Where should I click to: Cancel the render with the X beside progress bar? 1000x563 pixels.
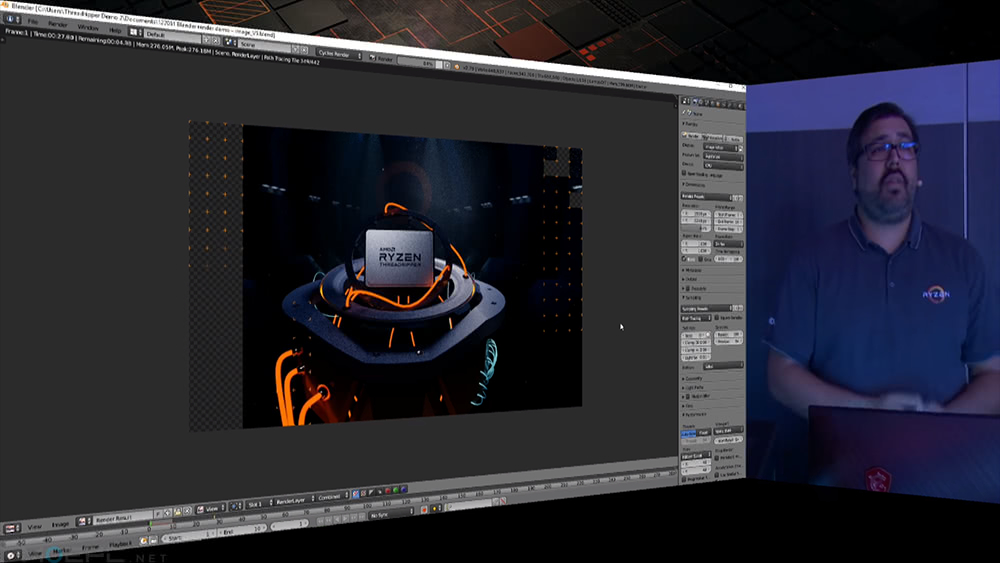point(447,65)
